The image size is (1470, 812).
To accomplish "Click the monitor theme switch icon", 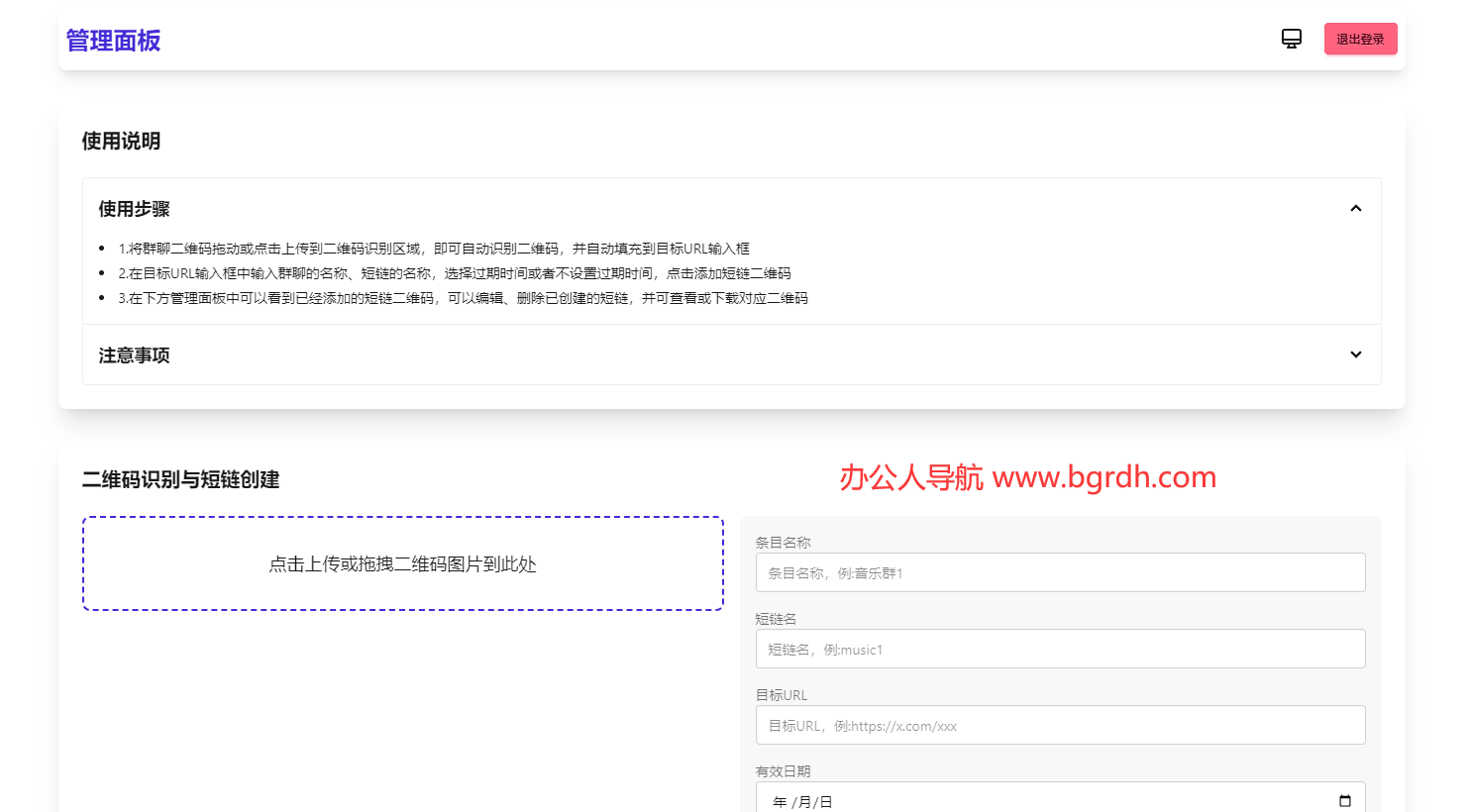I will tap(1291, 39).
